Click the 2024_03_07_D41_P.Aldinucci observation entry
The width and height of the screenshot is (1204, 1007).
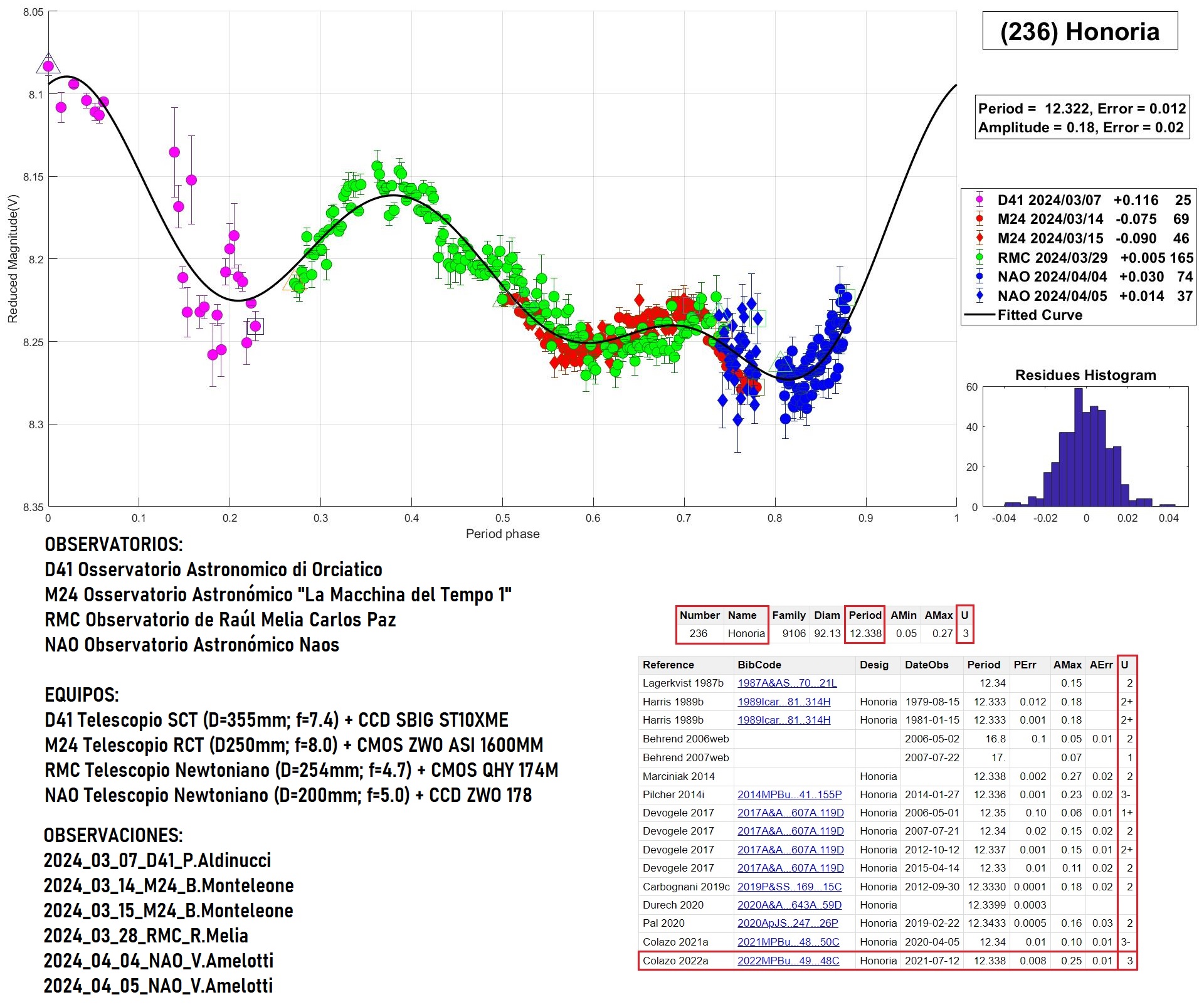tap(157, 860)
